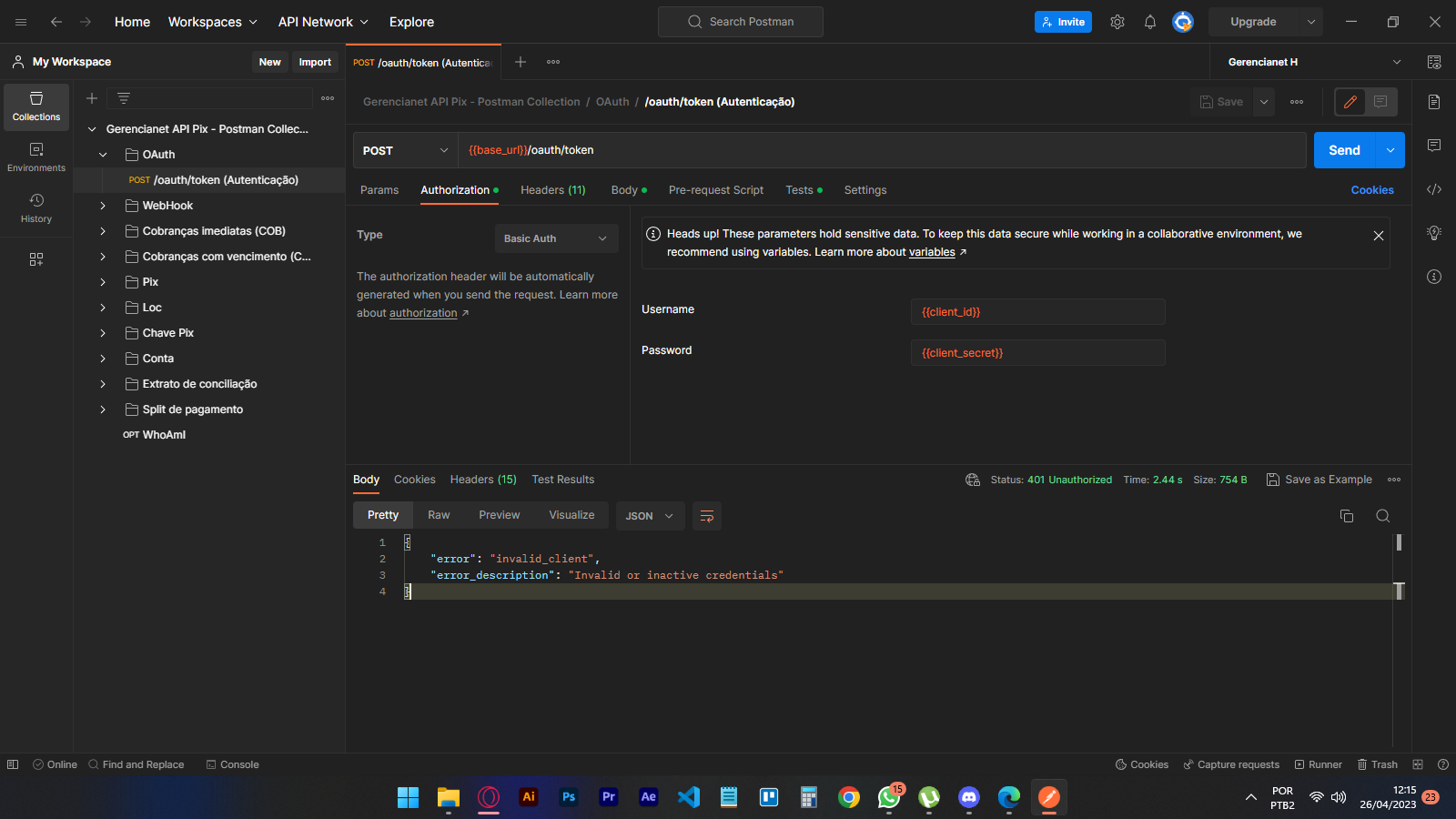Image resolution: width=1456 pixels, height=819 pixels.
Task: Open the Workspaces menu
Action: pos(213,22)
